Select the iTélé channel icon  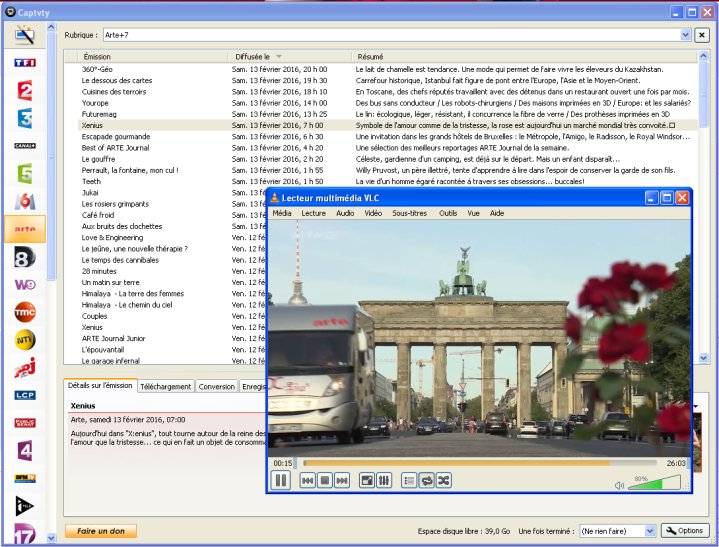pyautogui.click(x=25, y=506)
